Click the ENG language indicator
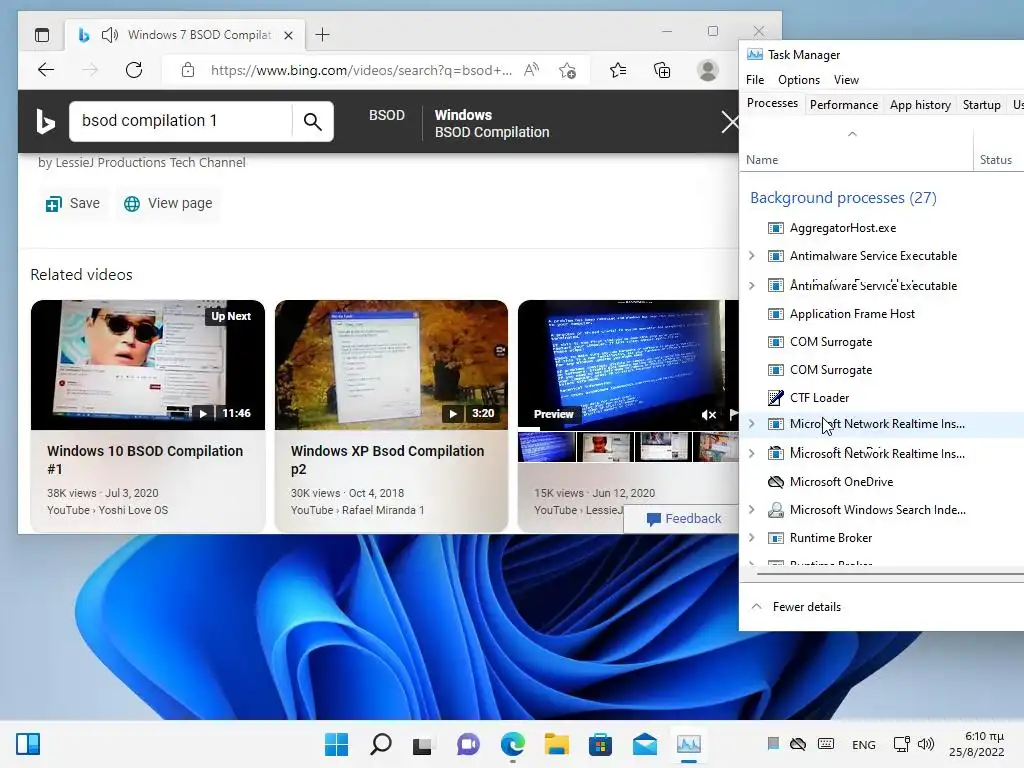Image resolution: width=1024 pixels, height=768 pixels. tap(863, 744)
